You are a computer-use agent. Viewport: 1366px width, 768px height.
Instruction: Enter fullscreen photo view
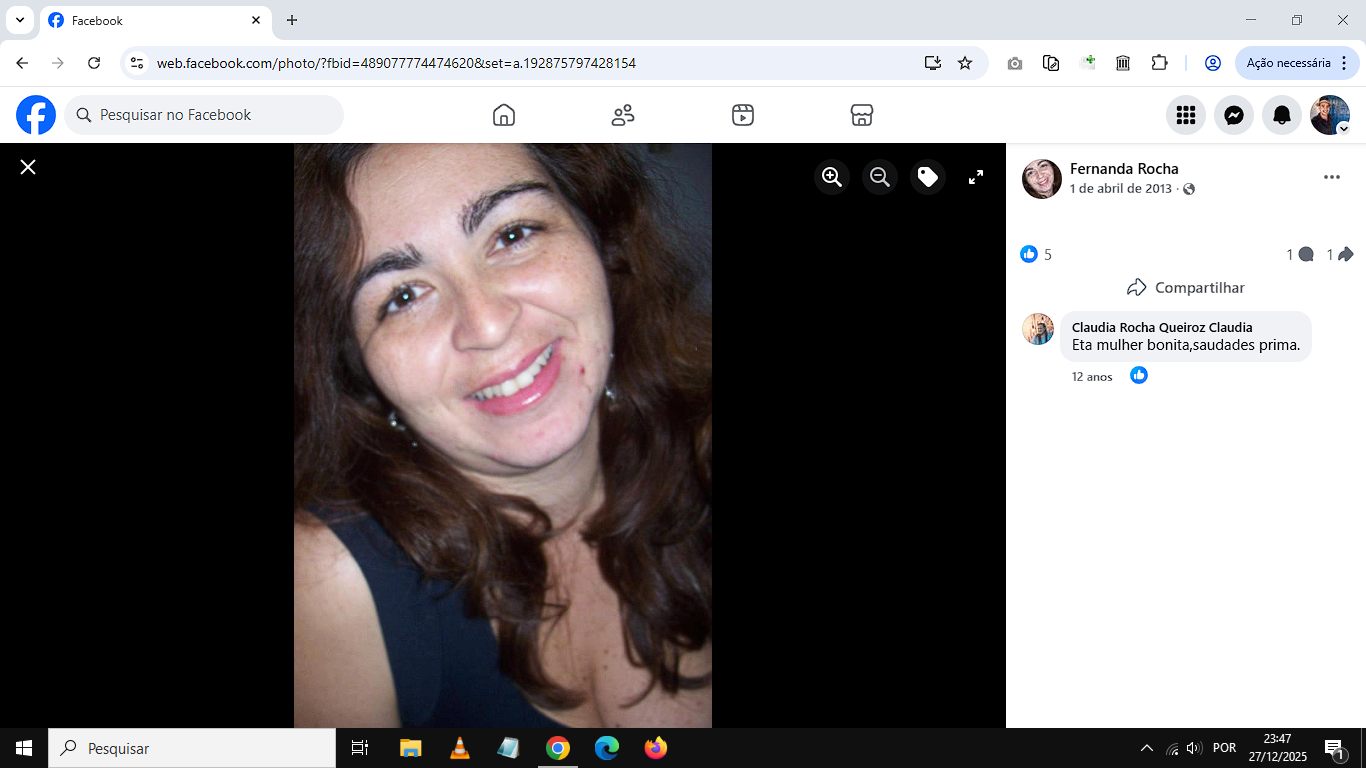tap(976, 177)
